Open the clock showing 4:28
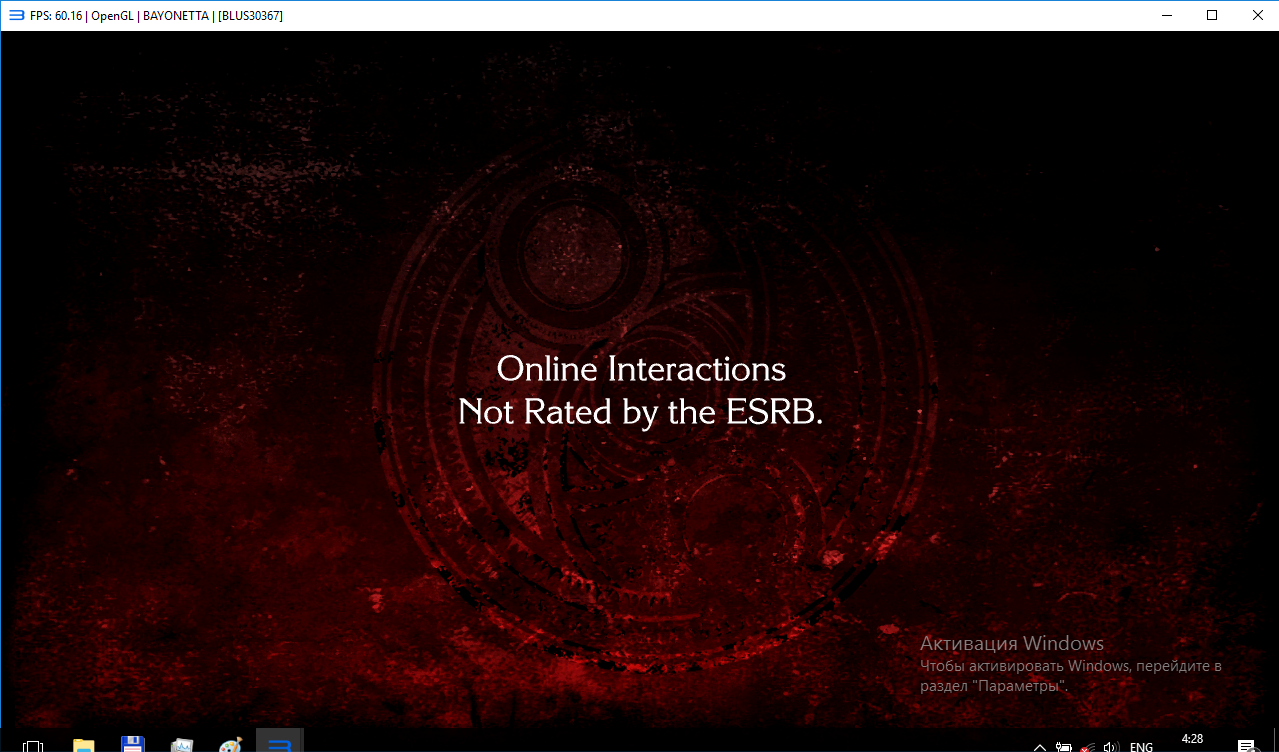 [1192, 740]
